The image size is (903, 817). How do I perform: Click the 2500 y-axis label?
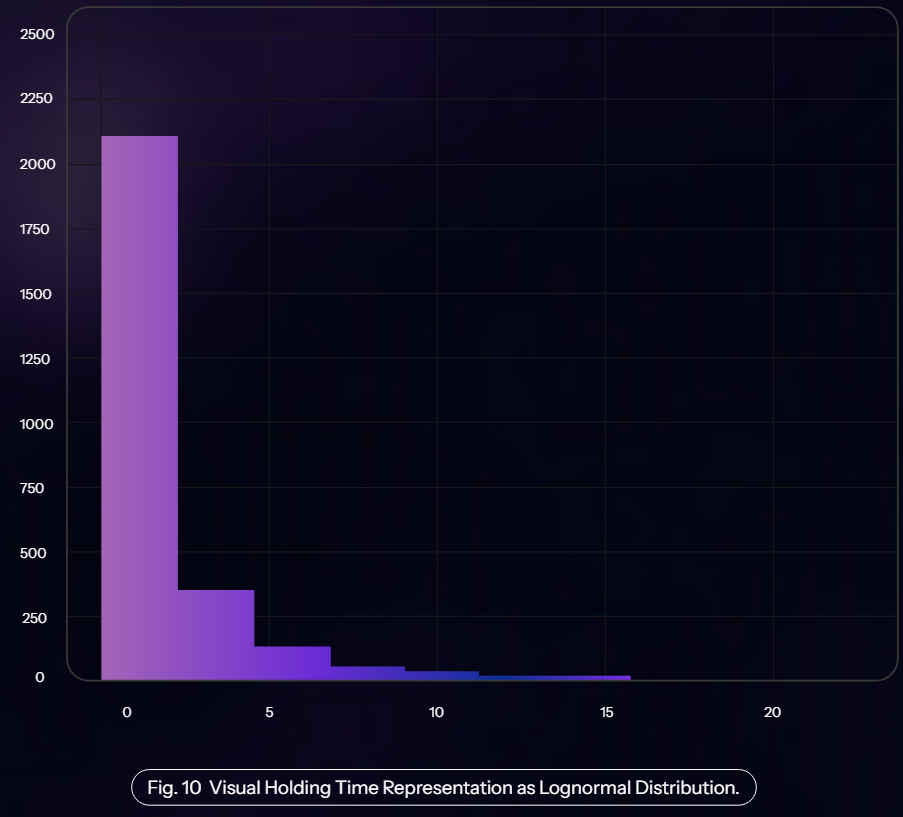37,34
